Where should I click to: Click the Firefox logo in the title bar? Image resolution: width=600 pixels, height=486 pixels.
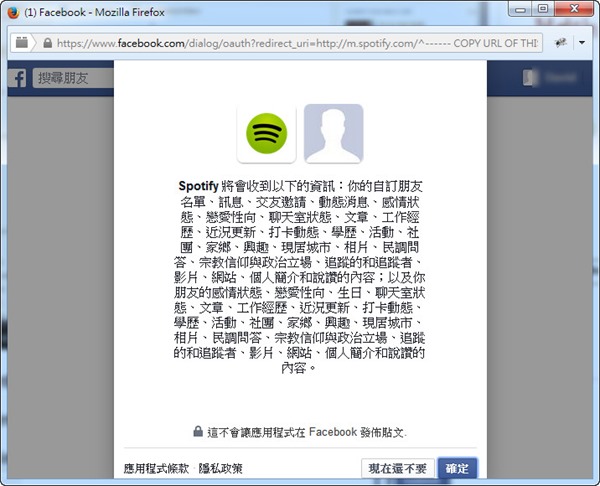tap(13, 13)
